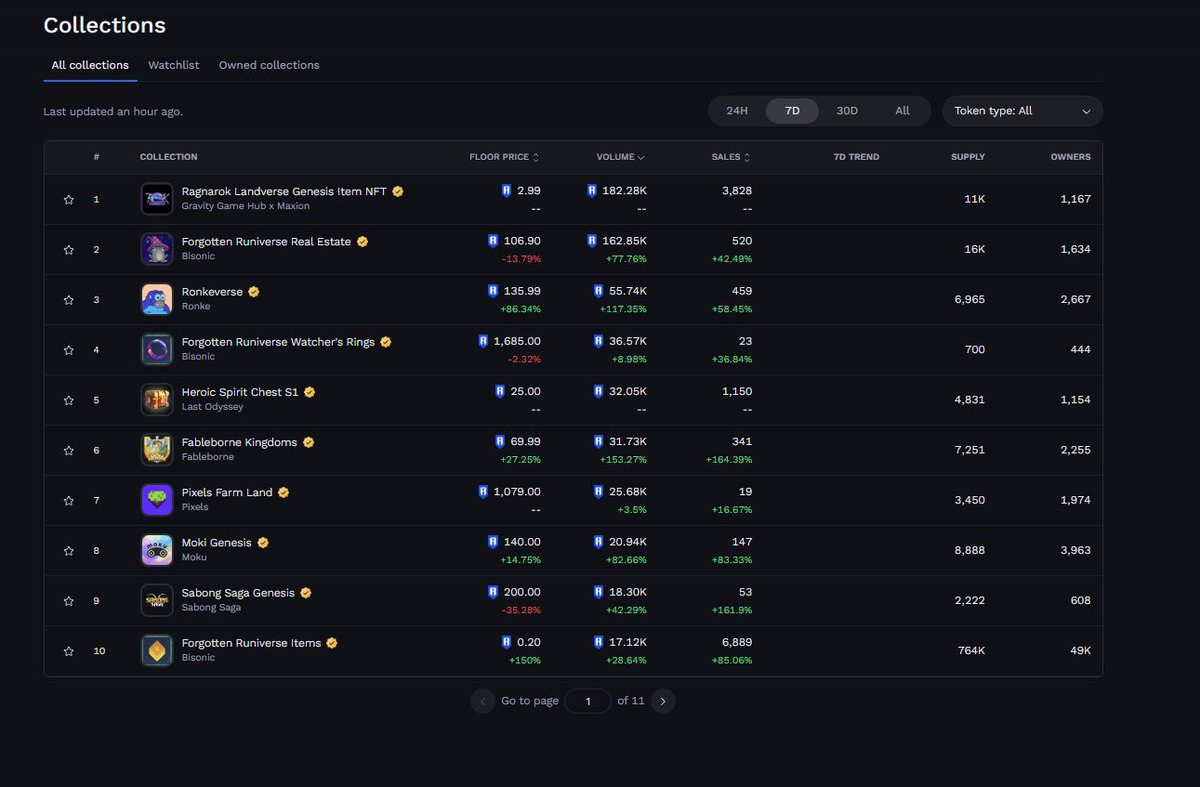
Task: Star the Forgotten Runiverse Watcher's Rings row
Action: pyautogui.click(x=69, y=350)
